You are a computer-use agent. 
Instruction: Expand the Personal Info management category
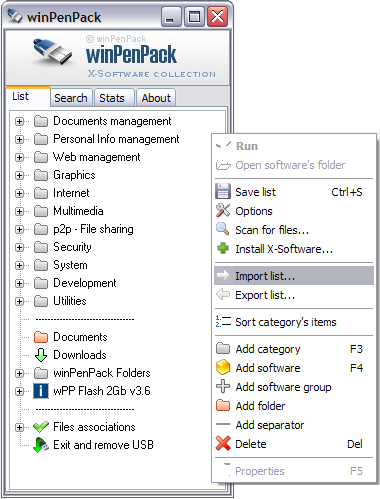coord(20,140)
